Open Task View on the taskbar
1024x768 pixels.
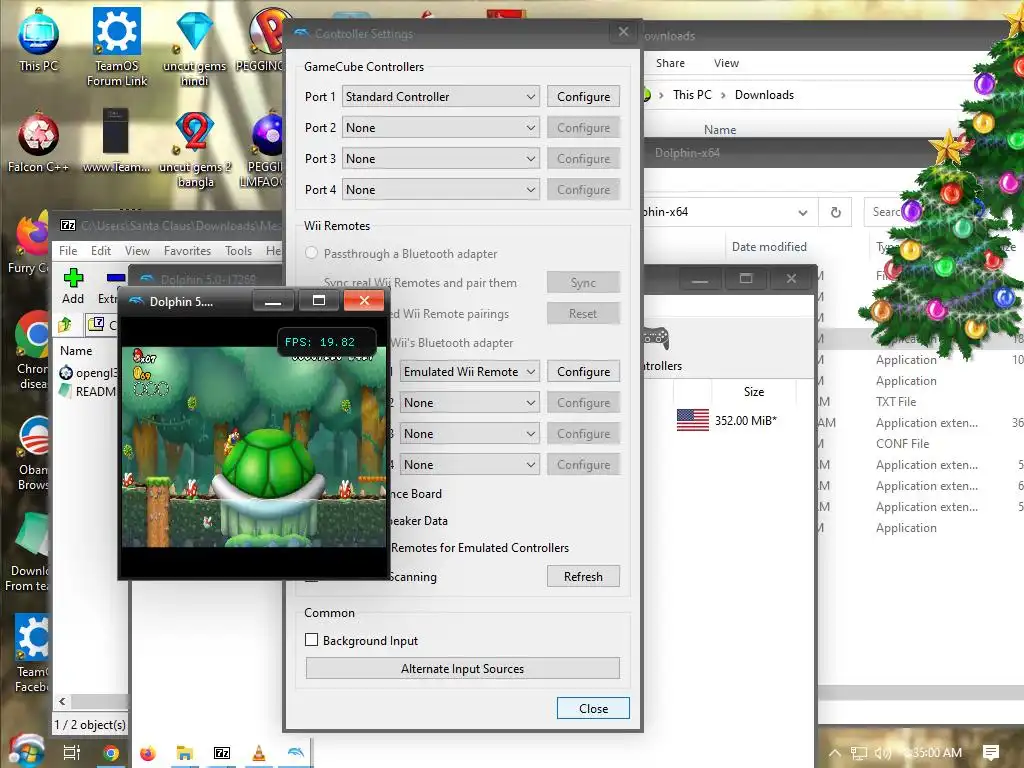(x=72, y=753)
